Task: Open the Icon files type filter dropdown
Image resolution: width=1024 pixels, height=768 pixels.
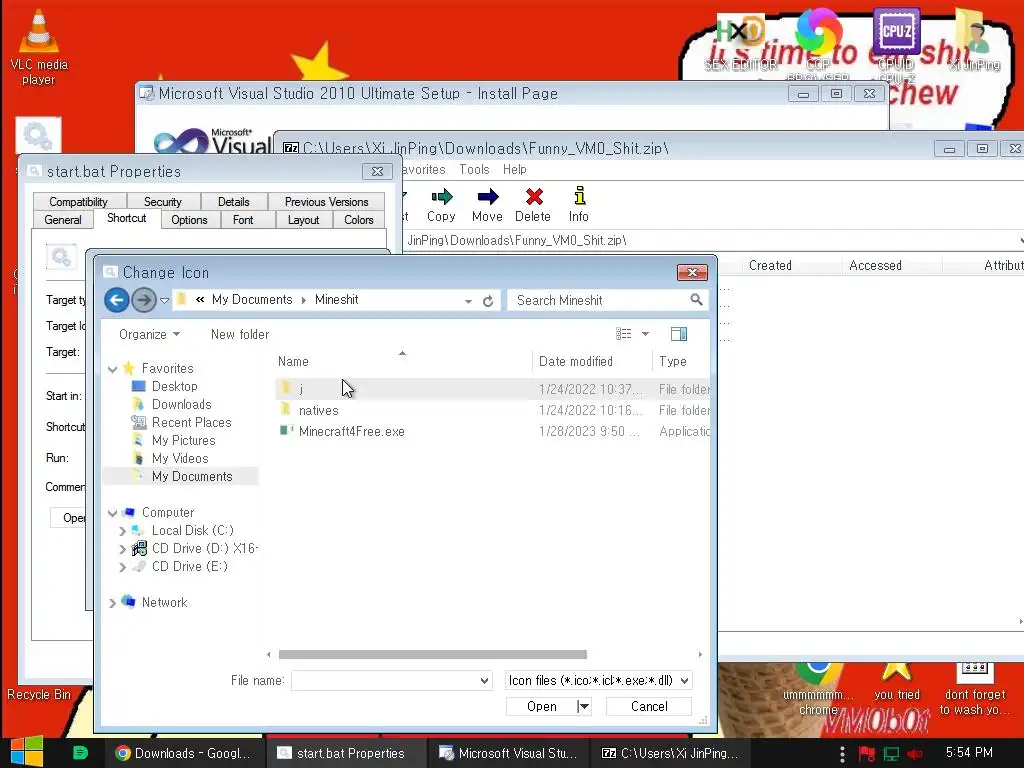Action: [684, 680]
